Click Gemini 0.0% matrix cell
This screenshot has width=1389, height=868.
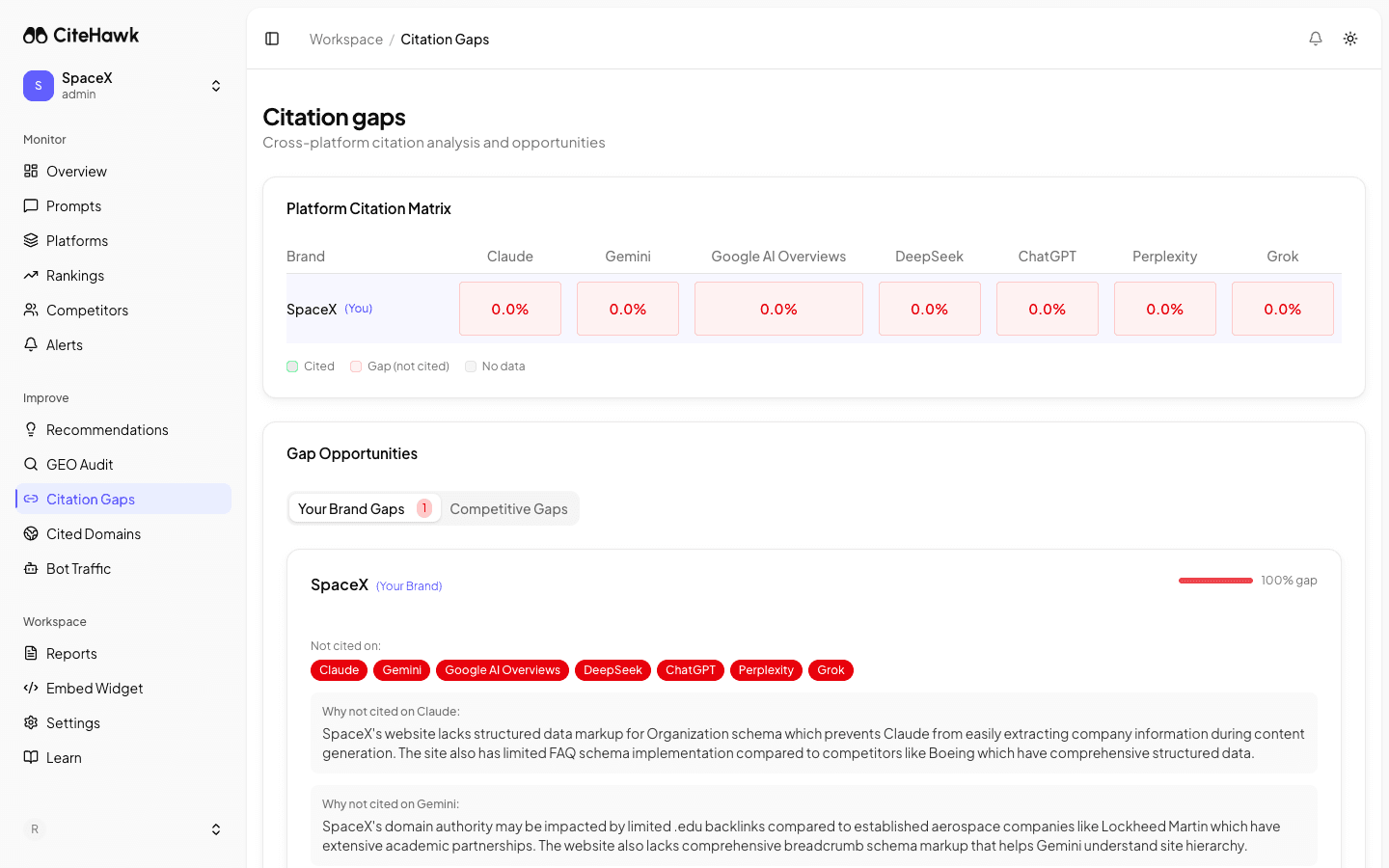(x=628, y=309)
